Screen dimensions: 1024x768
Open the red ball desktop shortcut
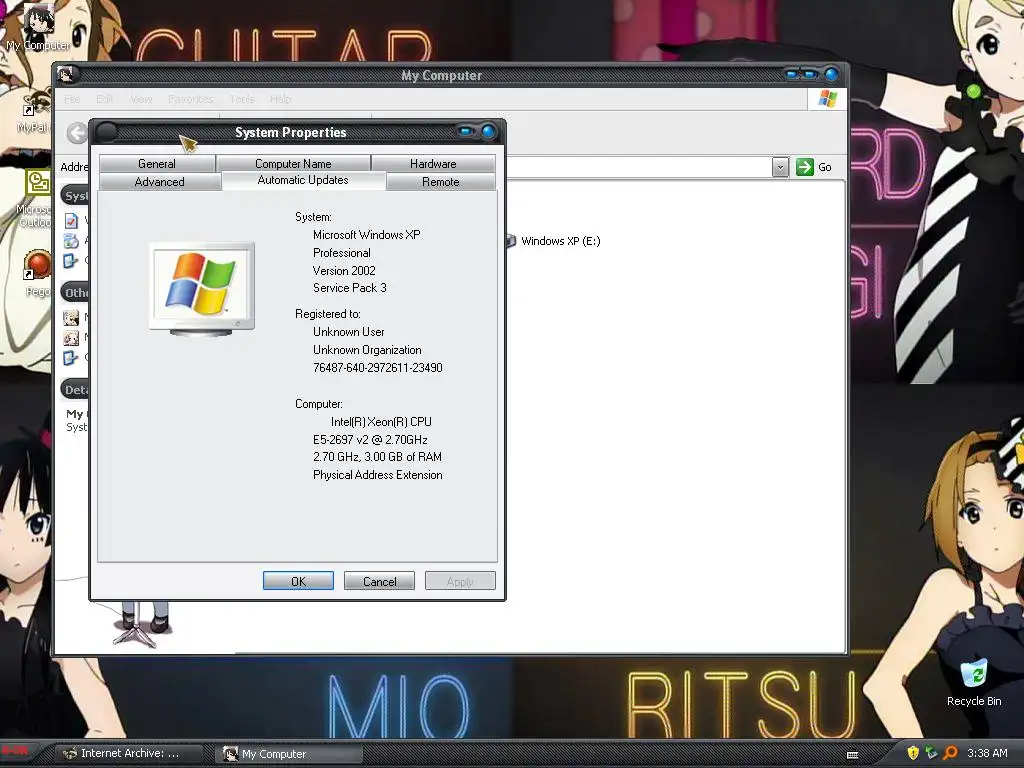(x=37, y=273)
